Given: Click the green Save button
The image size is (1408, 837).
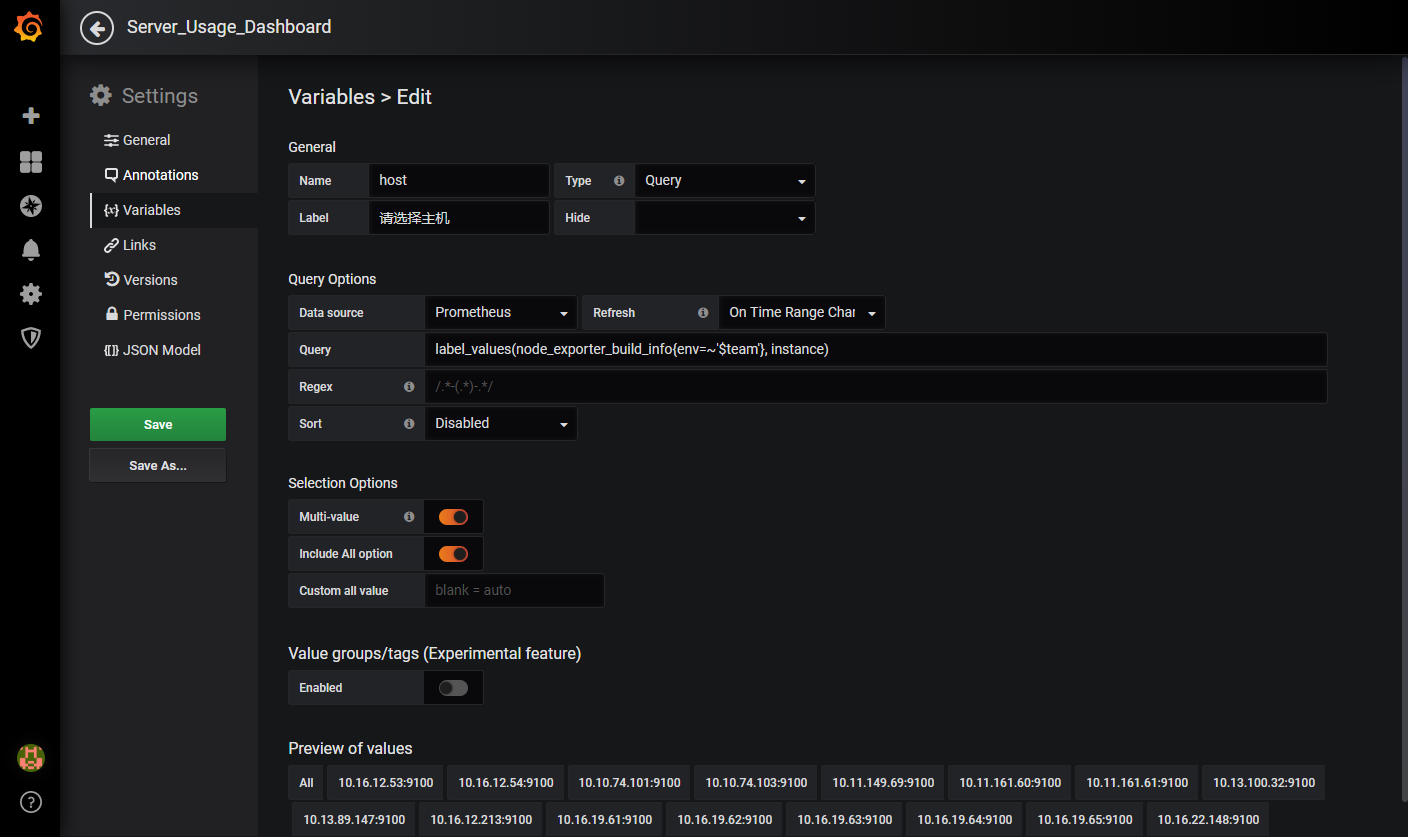Looking at the screenshot, I should pyautogui.click(x=158, y=425).
